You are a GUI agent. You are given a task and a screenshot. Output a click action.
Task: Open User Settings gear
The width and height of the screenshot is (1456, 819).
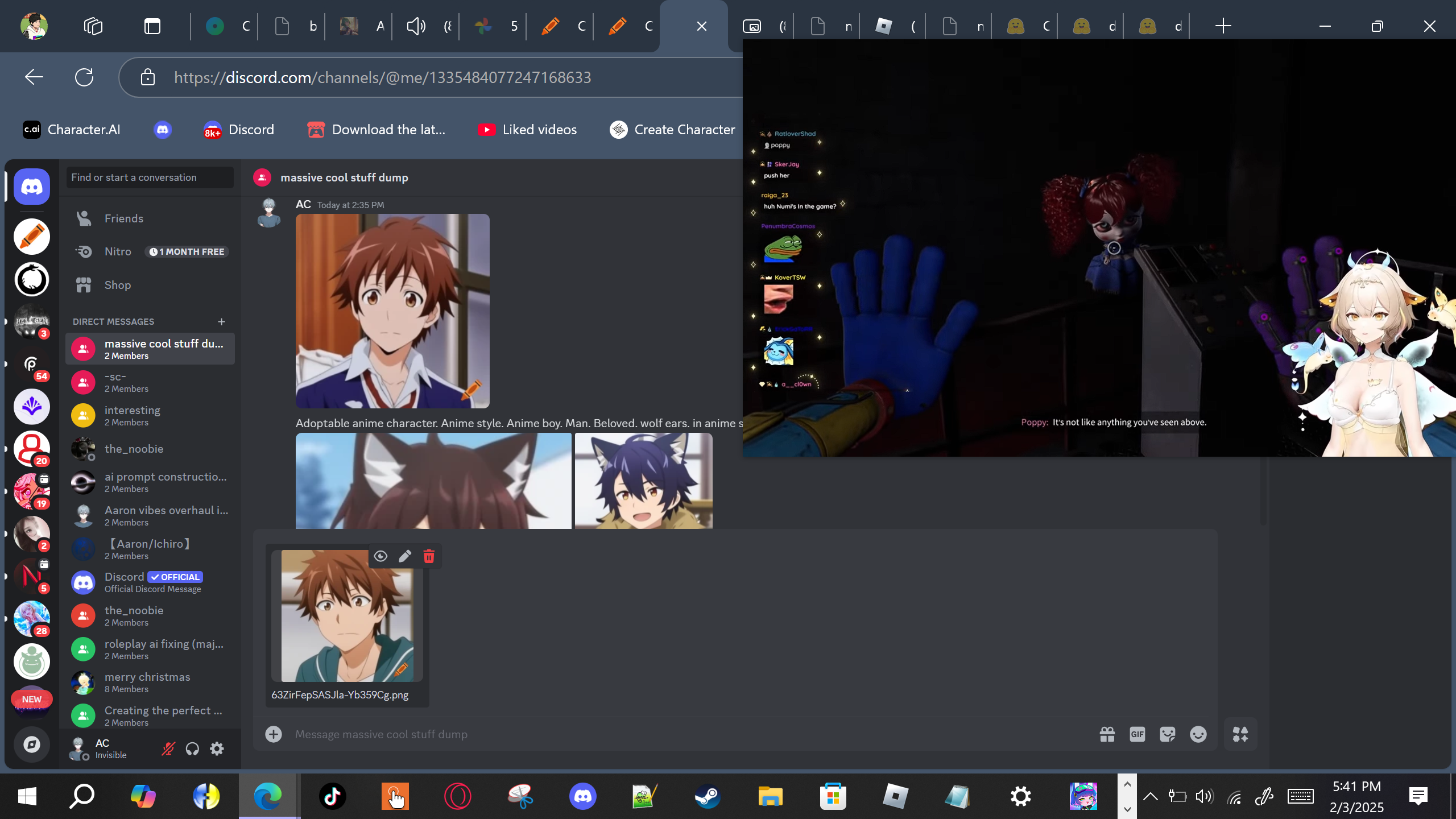pos(217,748)
